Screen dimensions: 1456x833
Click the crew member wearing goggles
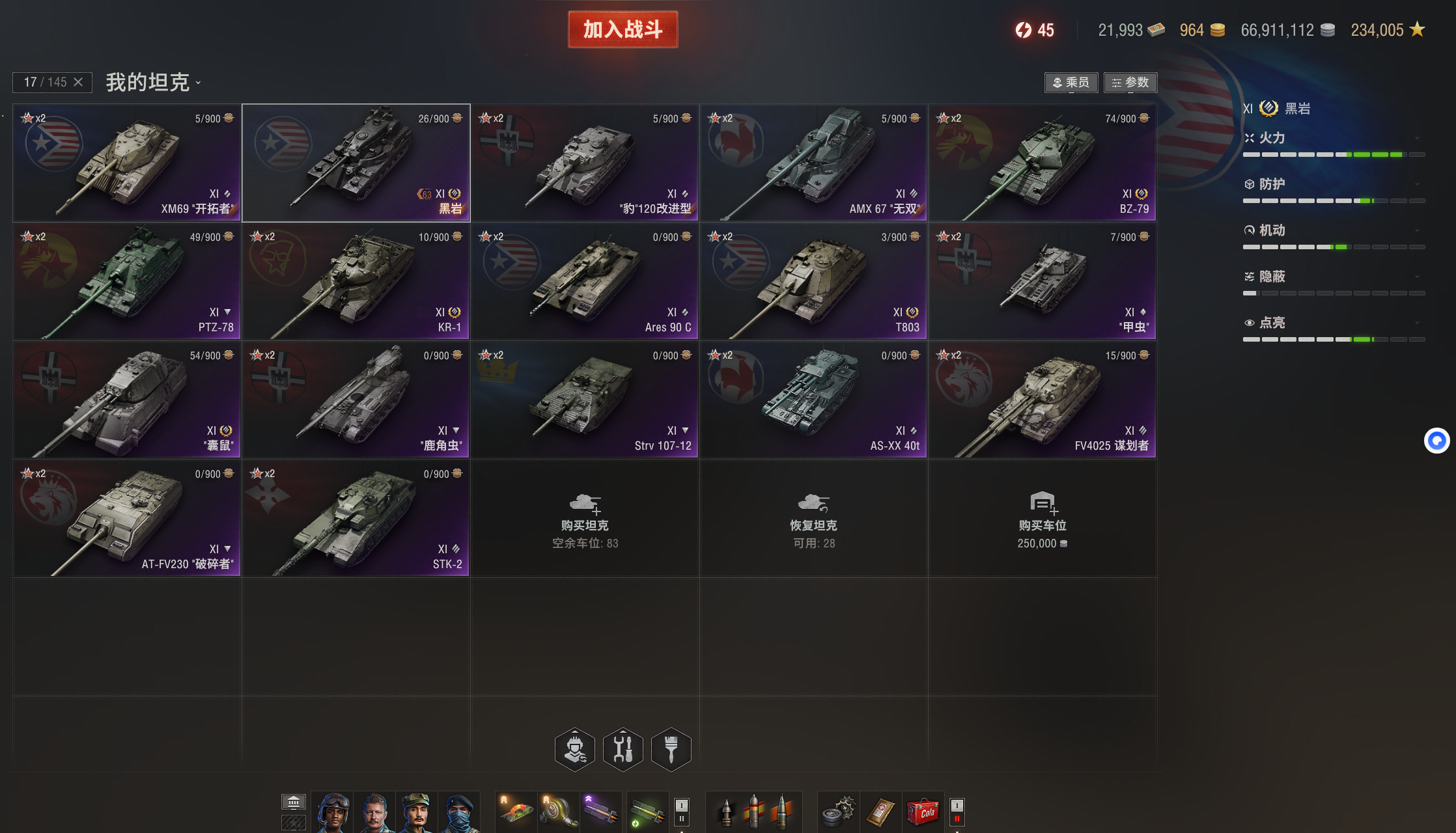pos(333,812)
